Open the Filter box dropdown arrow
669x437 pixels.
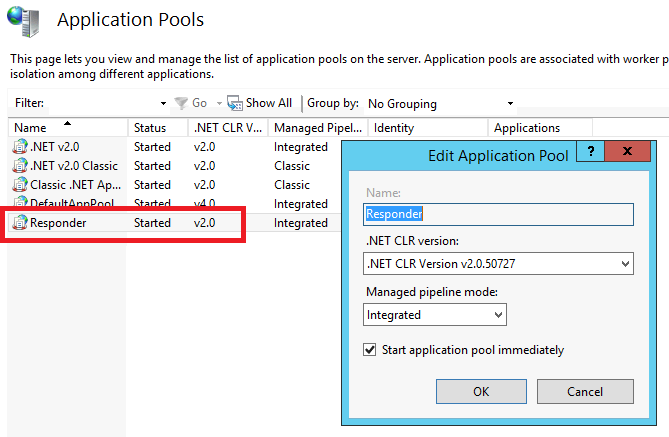click(163, 103)
